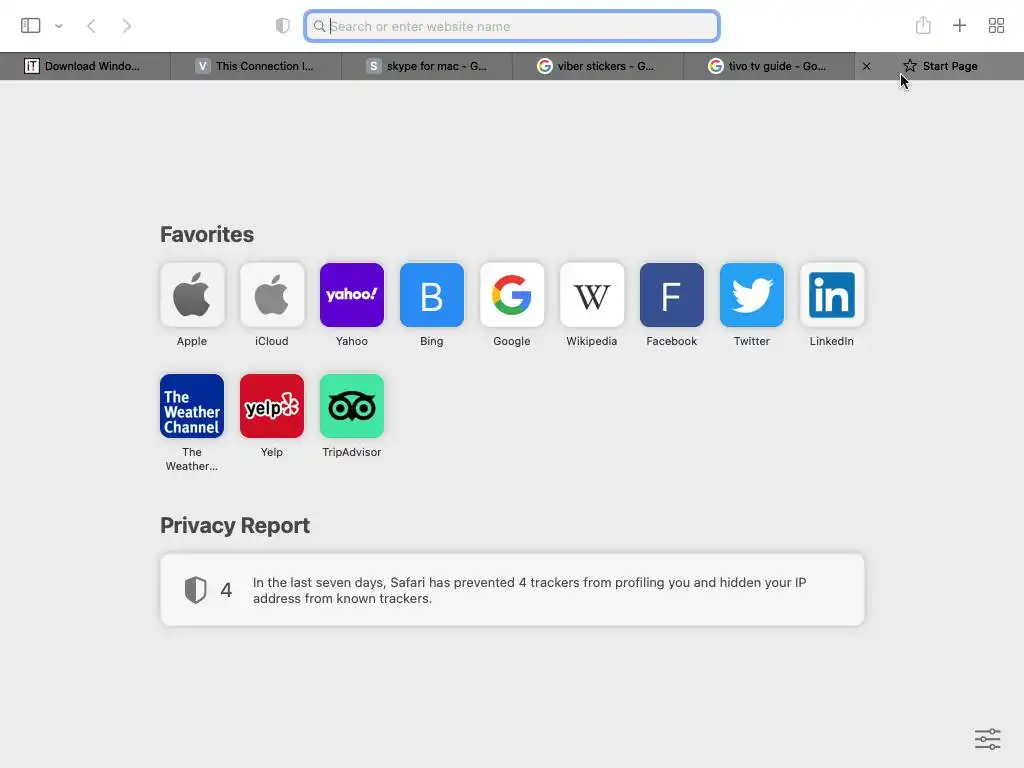Close the Start Page tab

[867, 66]
